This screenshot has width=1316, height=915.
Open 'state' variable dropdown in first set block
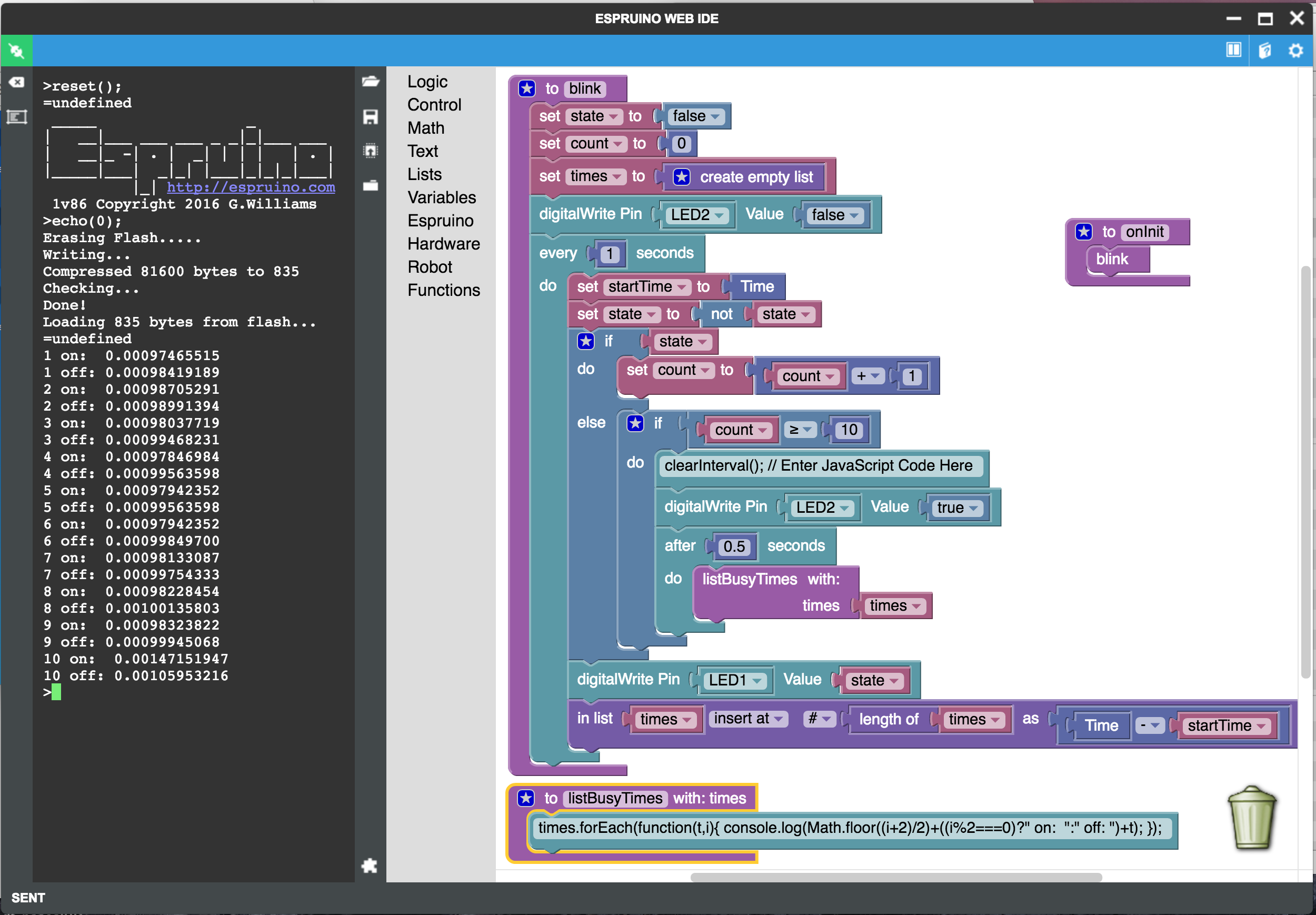594,116
